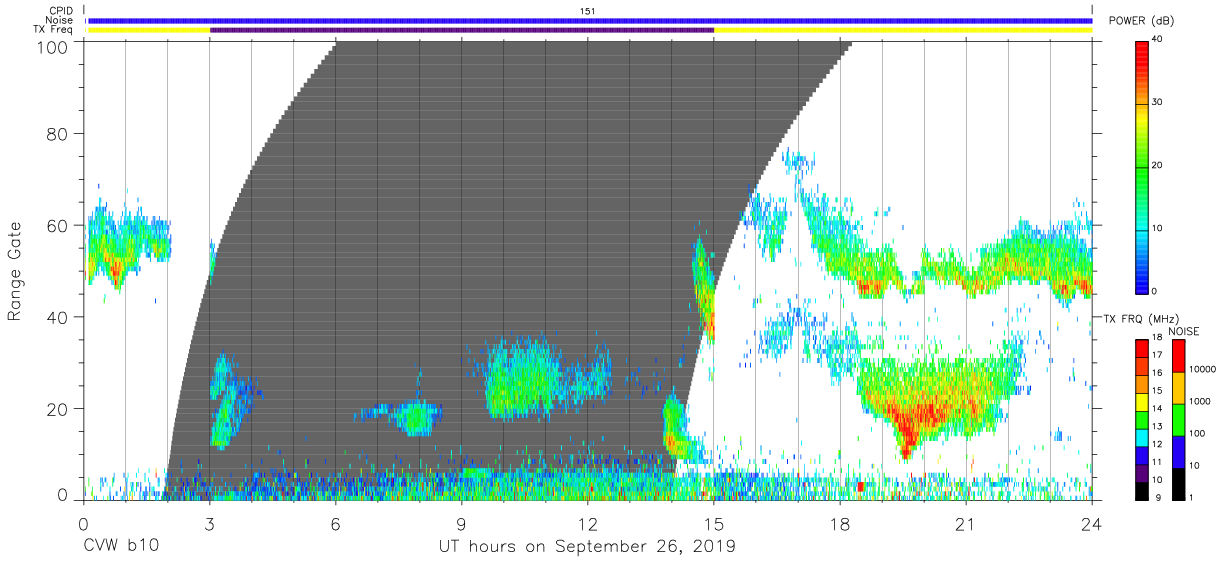Pick the blue swatch in NOISE legend
Image resolution: width=1228 pixels, height=567 pixels.
1178,452
